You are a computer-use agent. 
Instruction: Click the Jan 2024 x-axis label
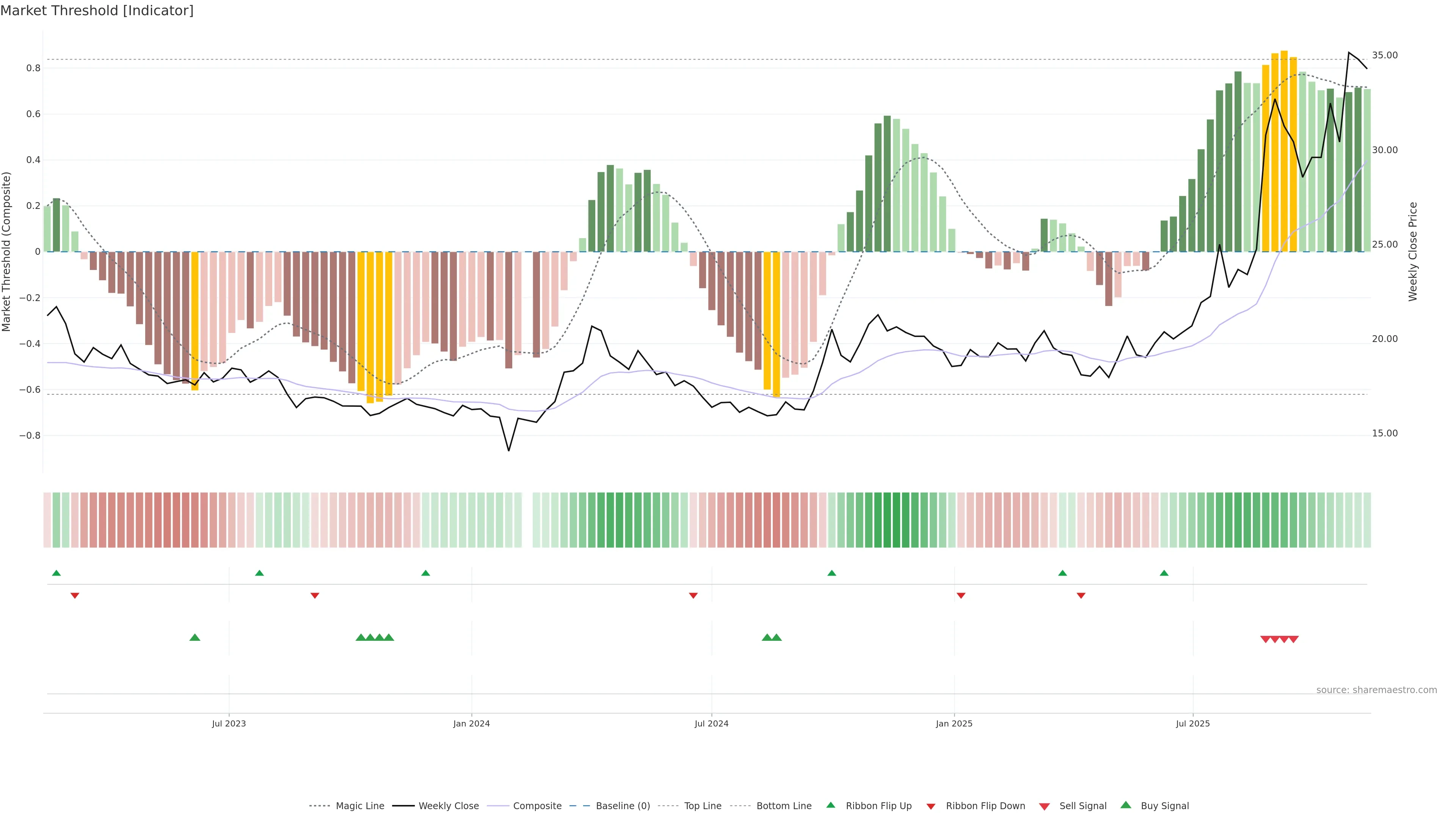pos(471,723)
